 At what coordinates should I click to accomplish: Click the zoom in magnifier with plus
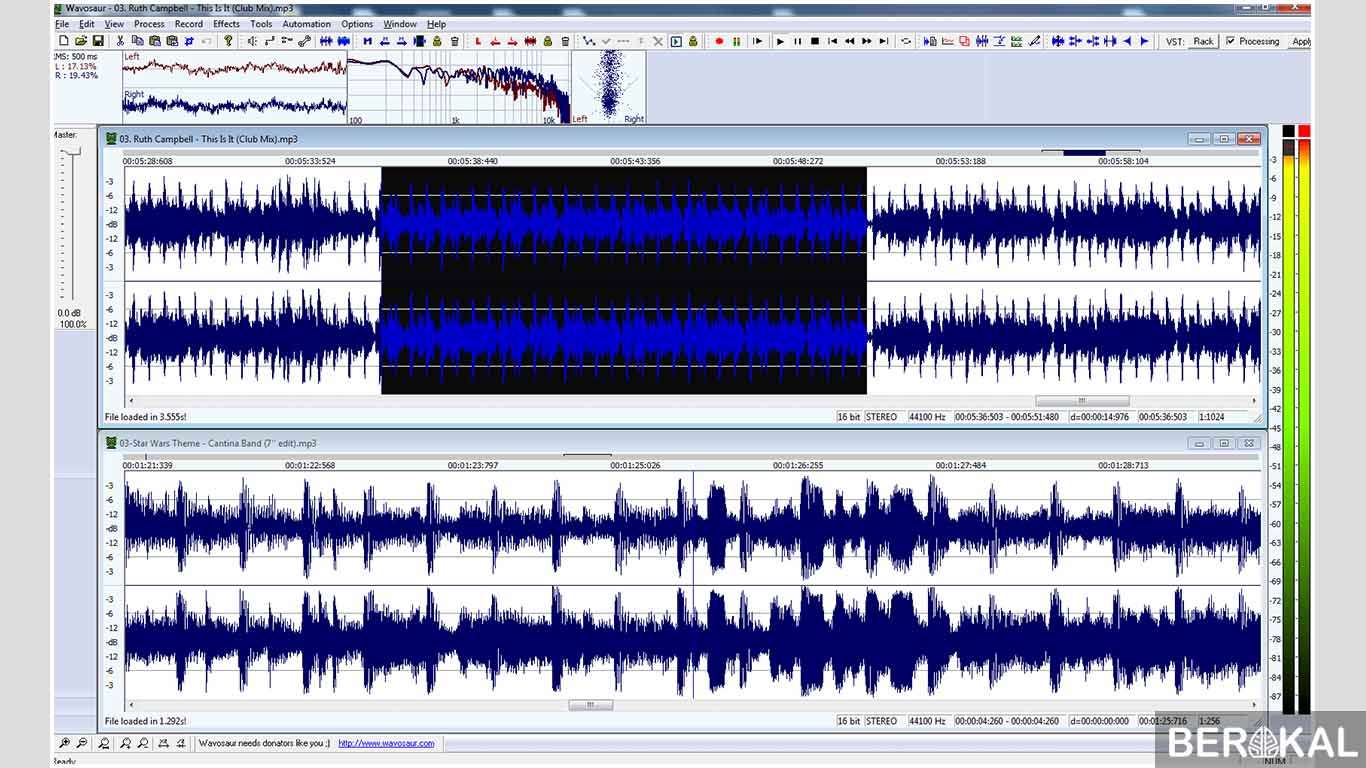tap(64, 743)
